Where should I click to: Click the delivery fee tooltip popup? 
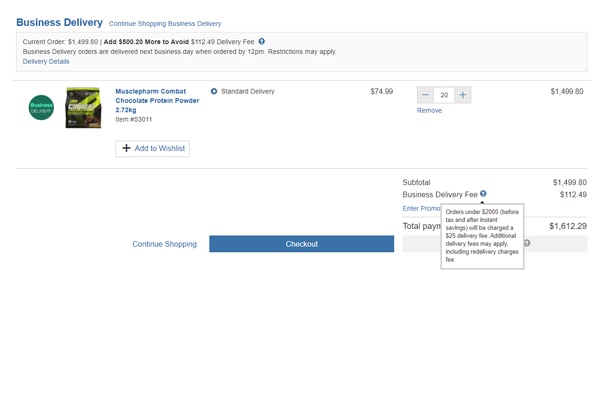tap(482, 236)
